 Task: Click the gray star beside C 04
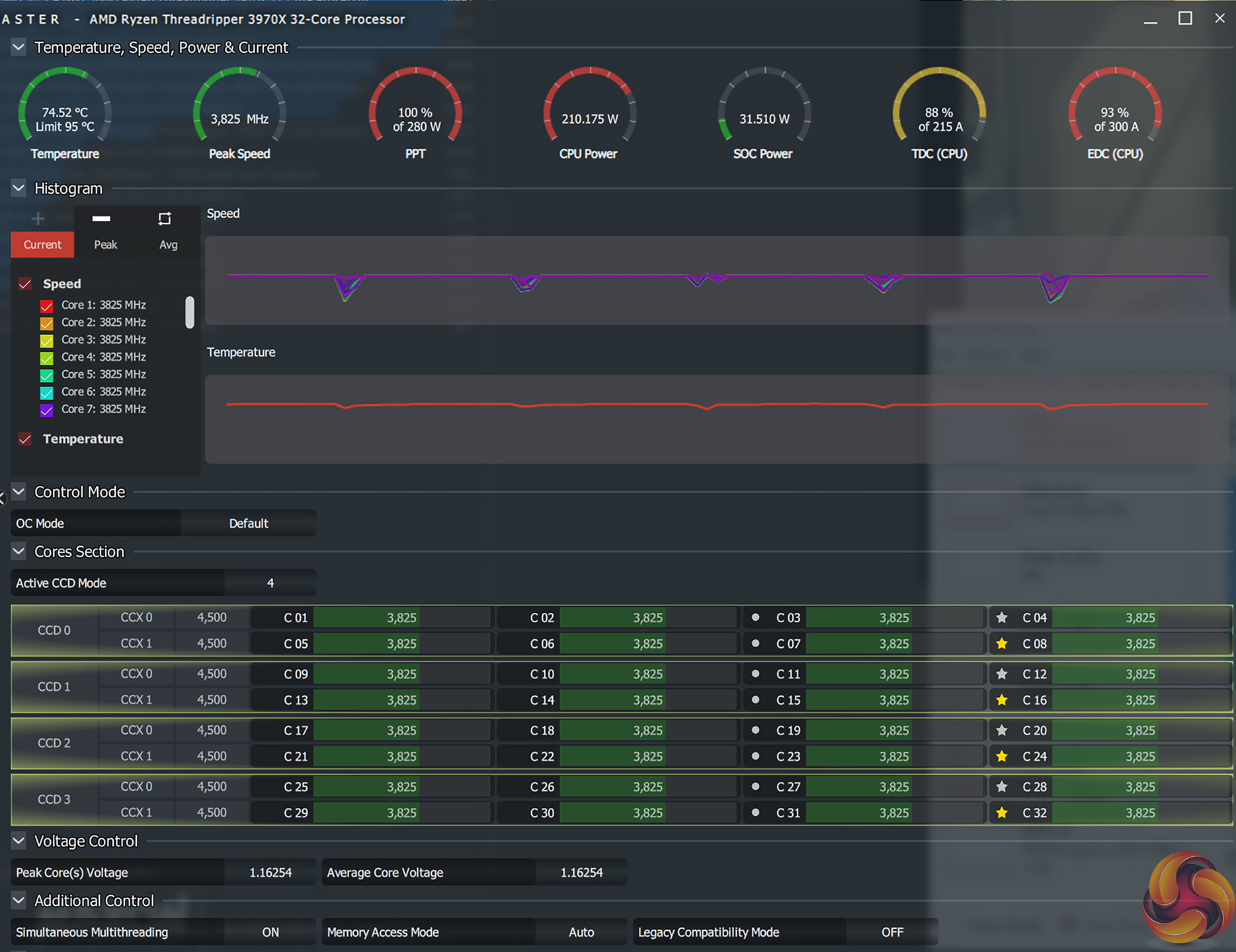[x=1002, y=617]
